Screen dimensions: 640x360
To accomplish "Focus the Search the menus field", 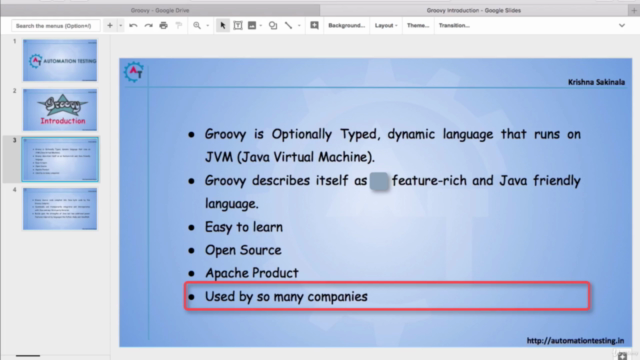I will (x=56, y=26).
